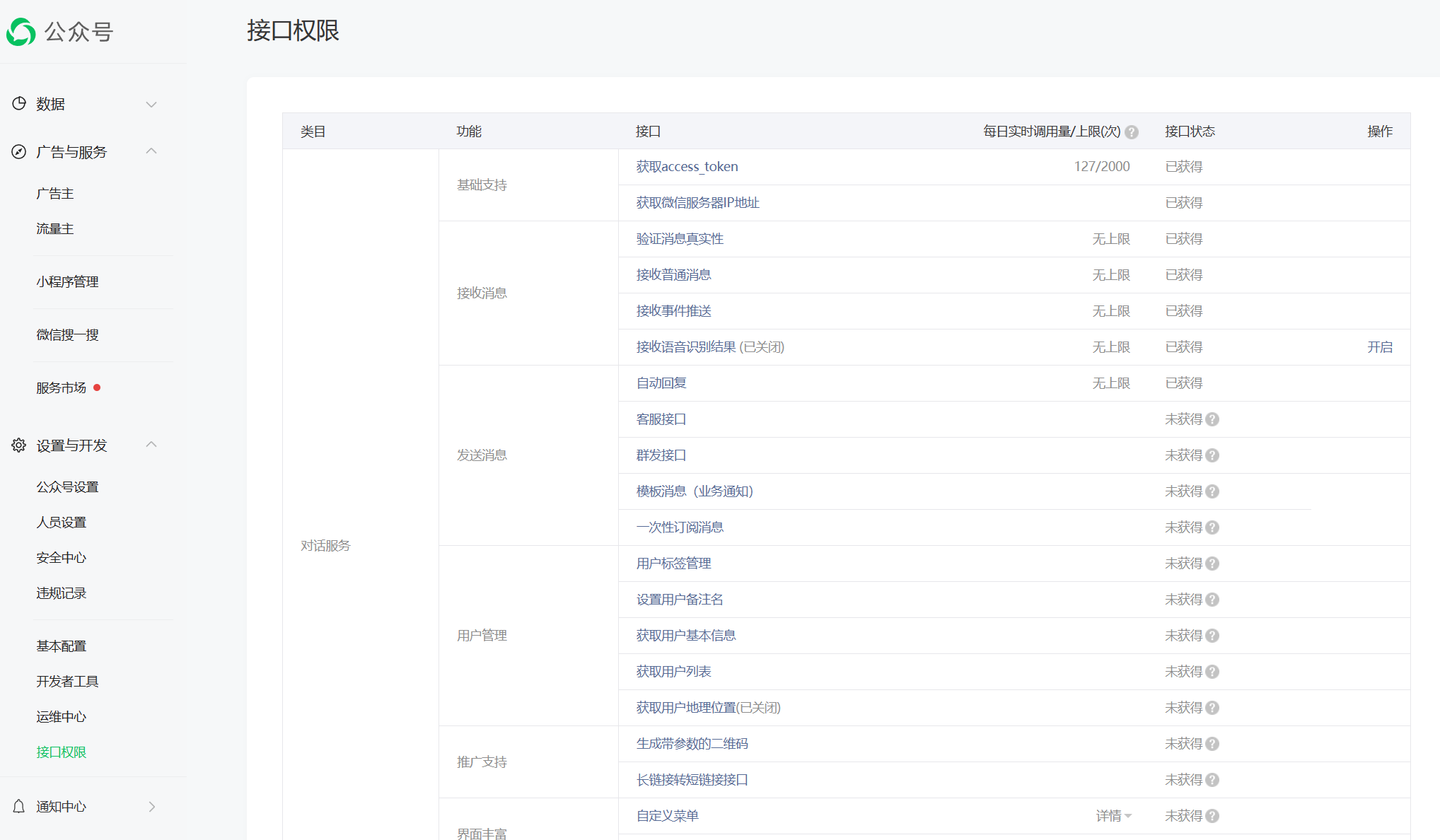Open the 详情 dropdown for 自定义菜单
The height and width of the screenshot is (840, 1440).
[1113, 816]
